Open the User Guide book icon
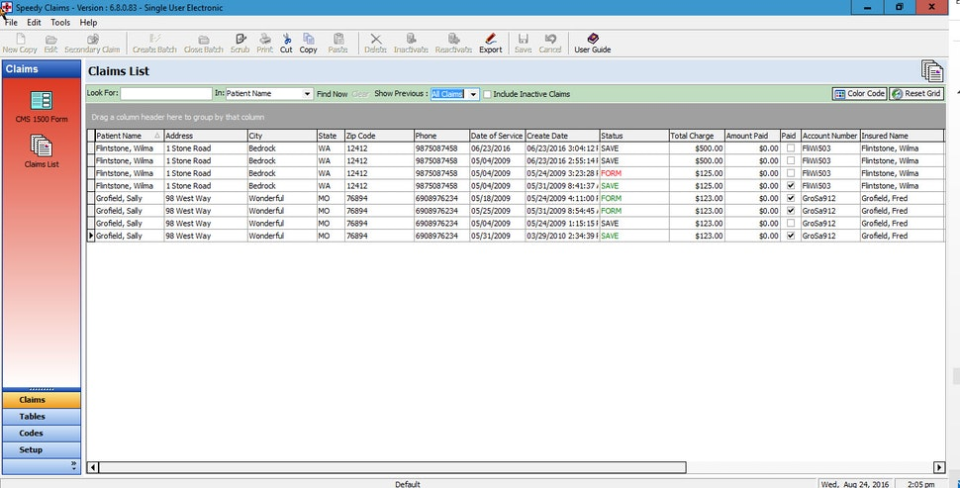The width and height of the screenshot is (960, 488). (593, 39)
